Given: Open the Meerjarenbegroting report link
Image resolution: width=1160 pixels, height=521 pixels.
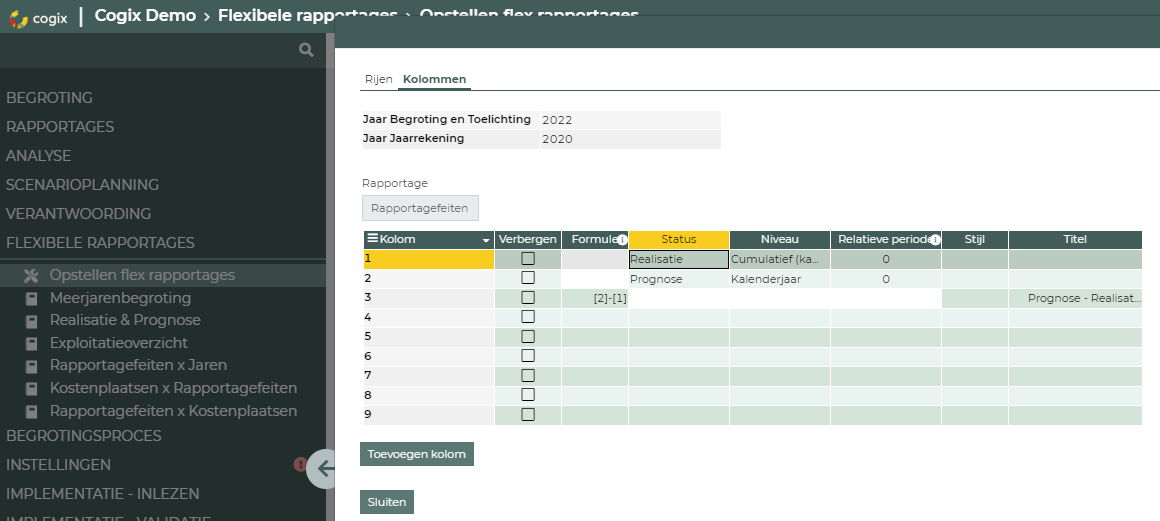Looking at the screenshot, I should (x=121, y=298).
